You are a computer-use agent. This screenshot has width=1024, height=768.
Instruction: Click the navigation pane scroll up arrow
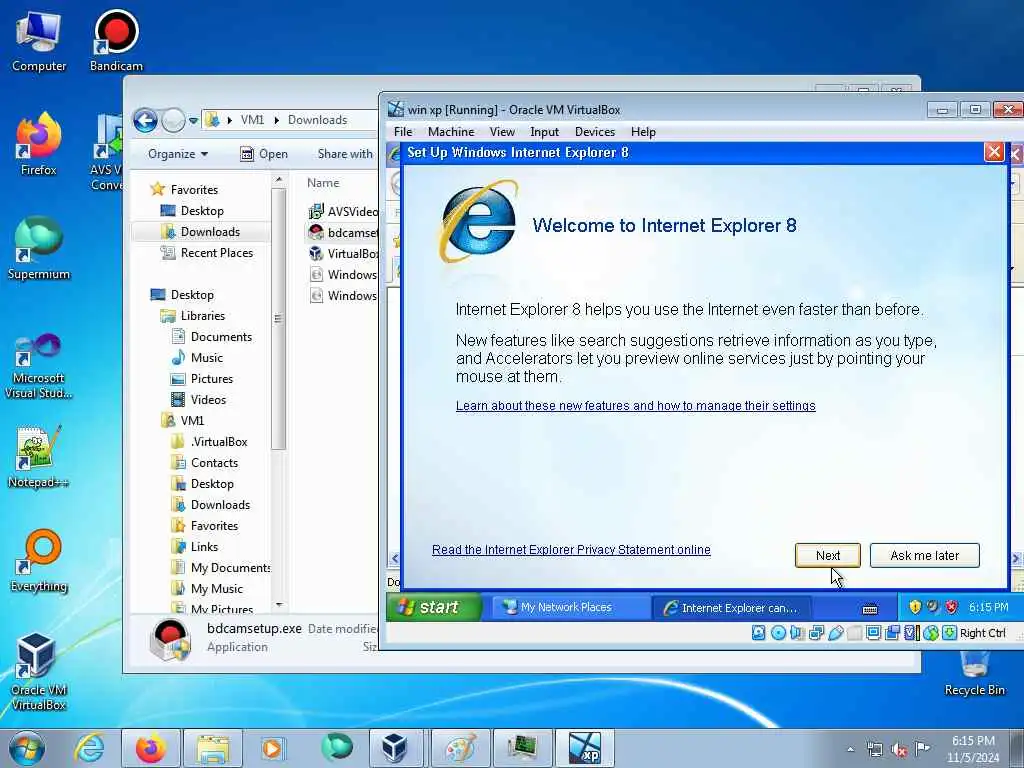click(279, 180)
